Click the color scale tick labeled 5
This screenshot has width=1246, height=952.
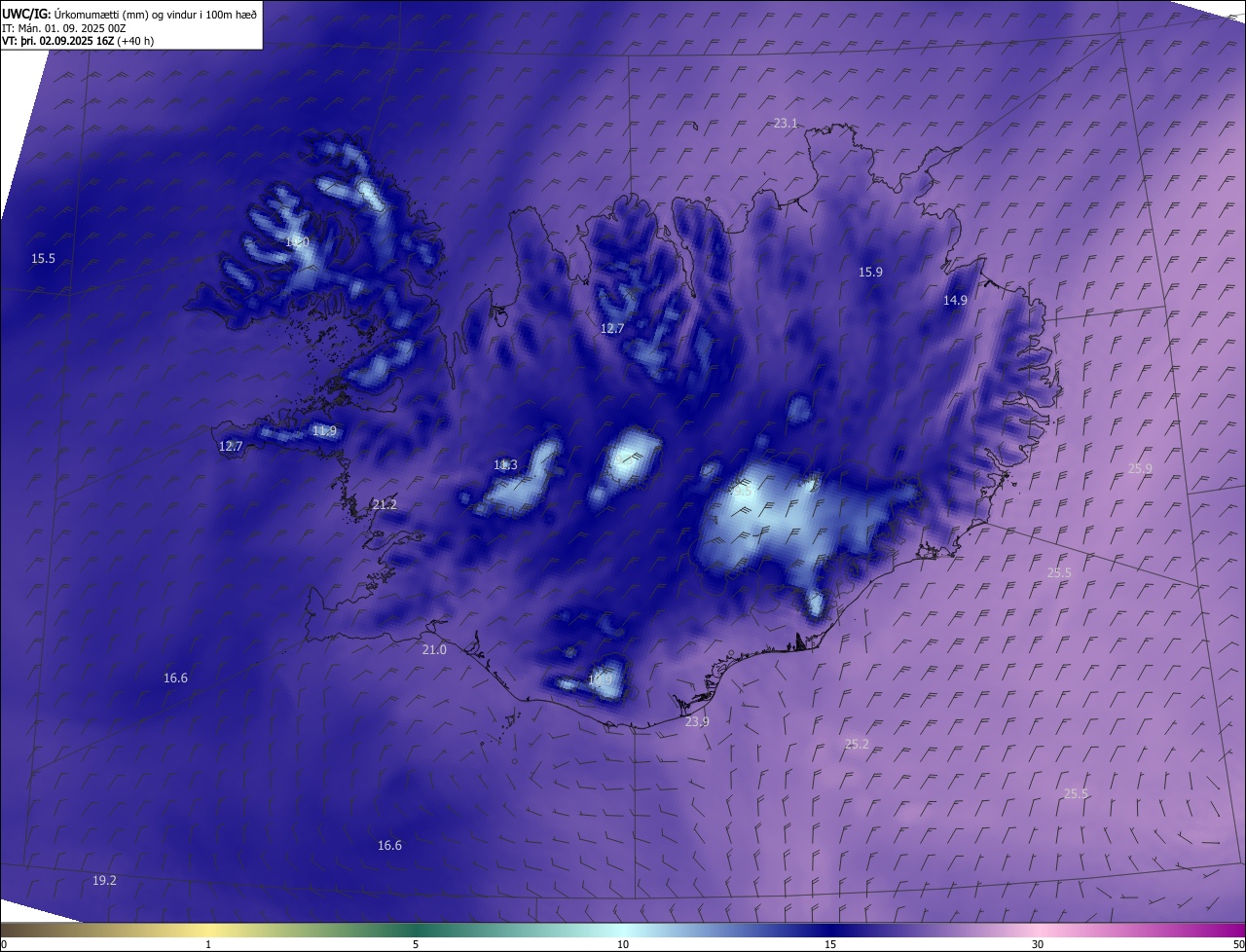(x=416, y=944)
